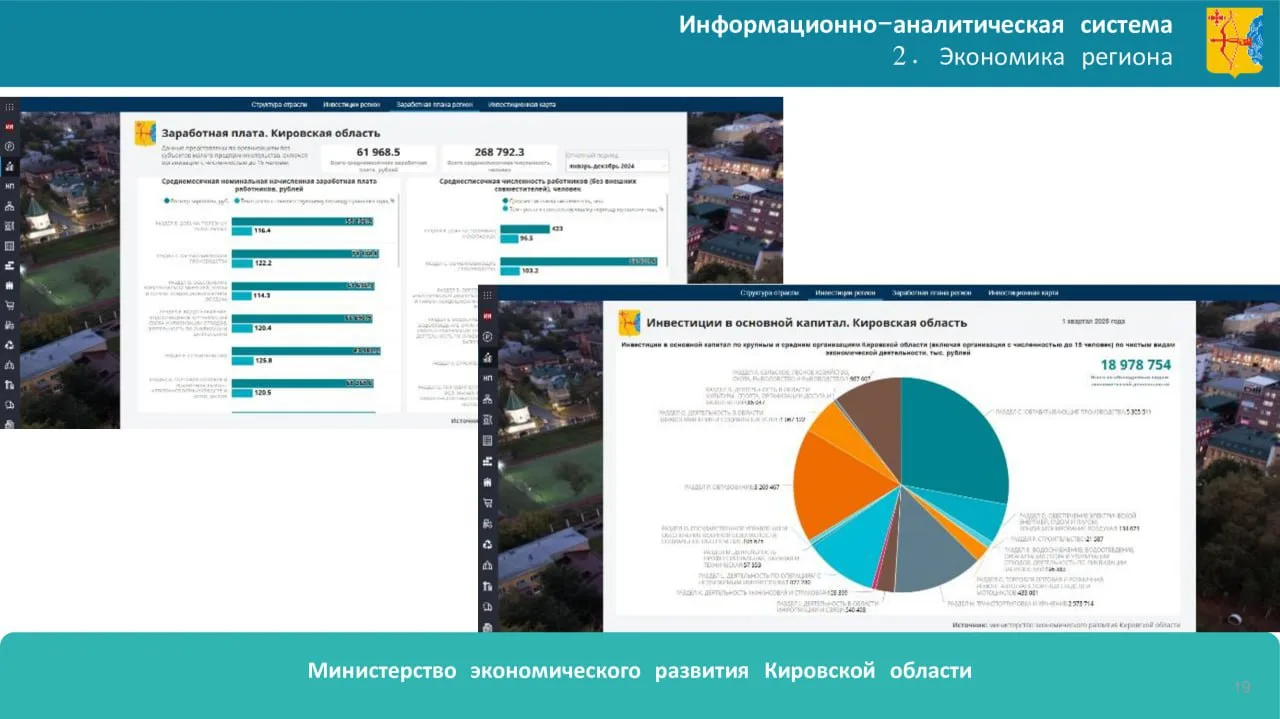Viewport: 1280px width, 719px height.
Task: Click apps grid icon atop salary dashboard sidebar
Action: tap(9, 105)
